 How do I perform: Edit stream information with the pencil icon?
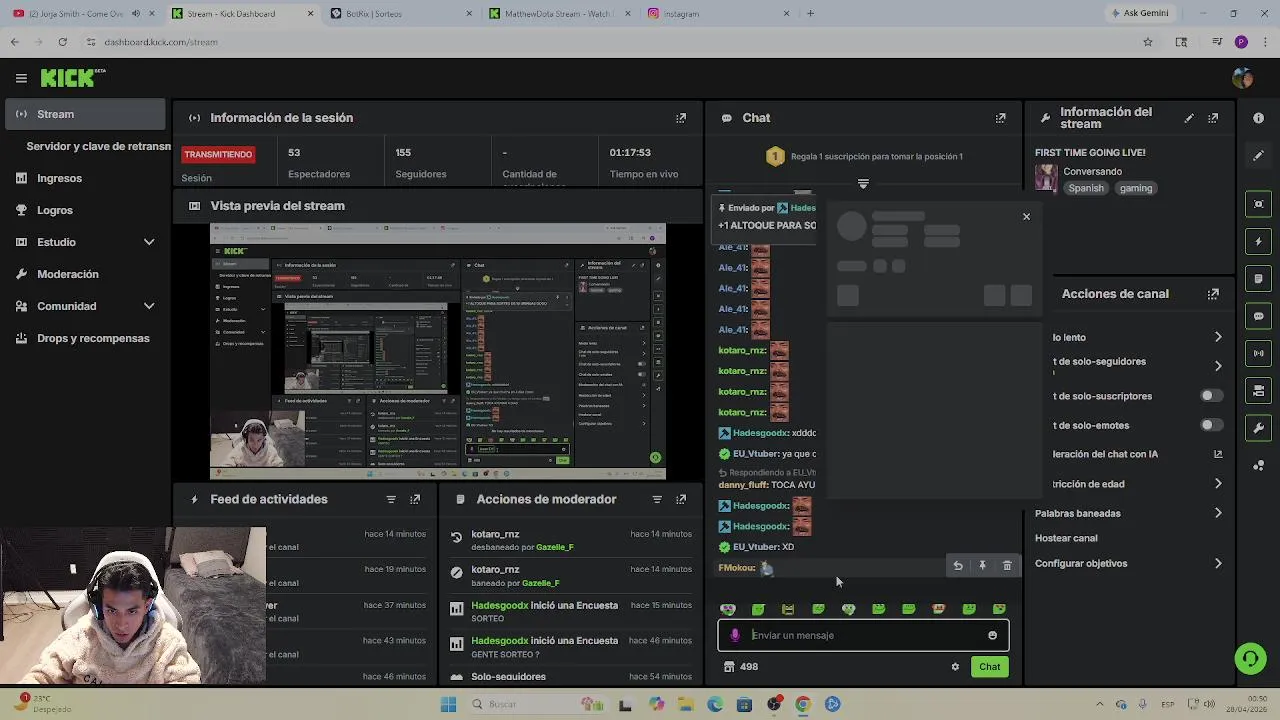(1189, 118)
